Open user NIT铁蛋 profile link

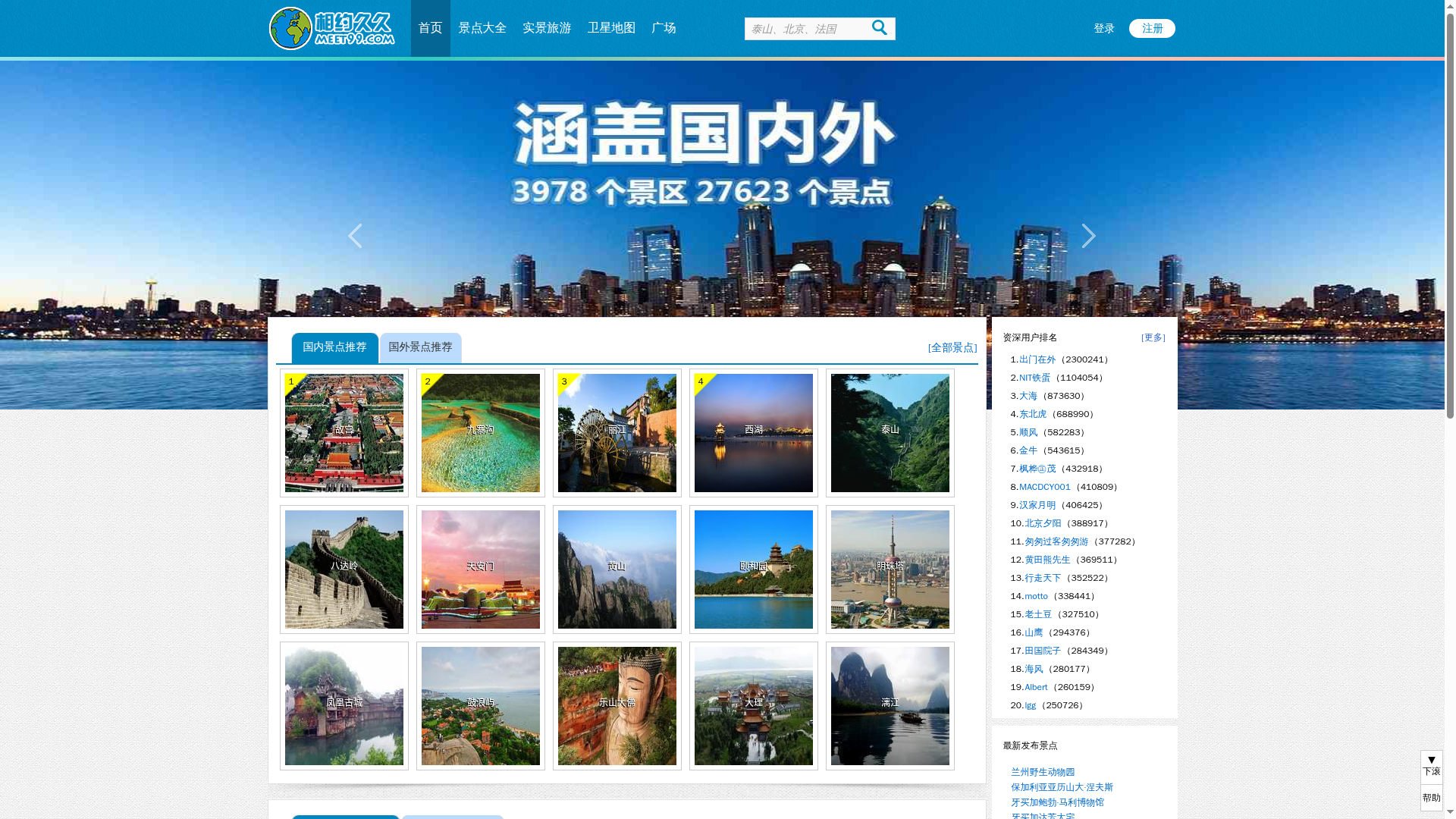point(1034,378)
